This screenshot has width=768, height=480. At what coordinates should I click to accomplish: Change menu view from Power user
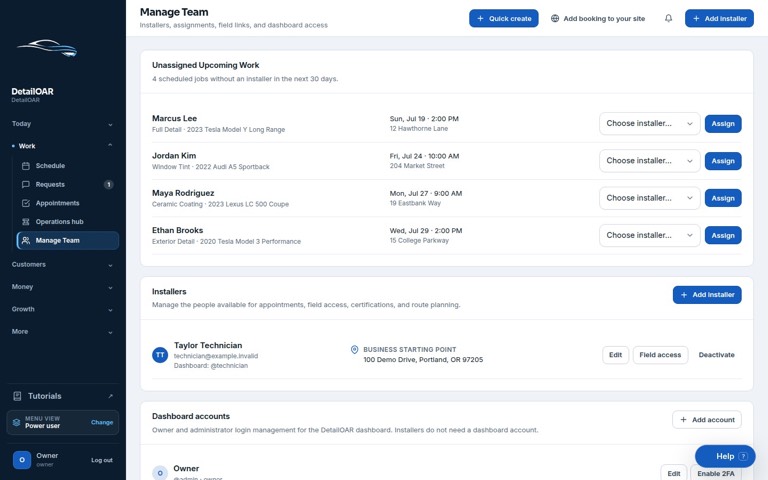click(102, 422)
